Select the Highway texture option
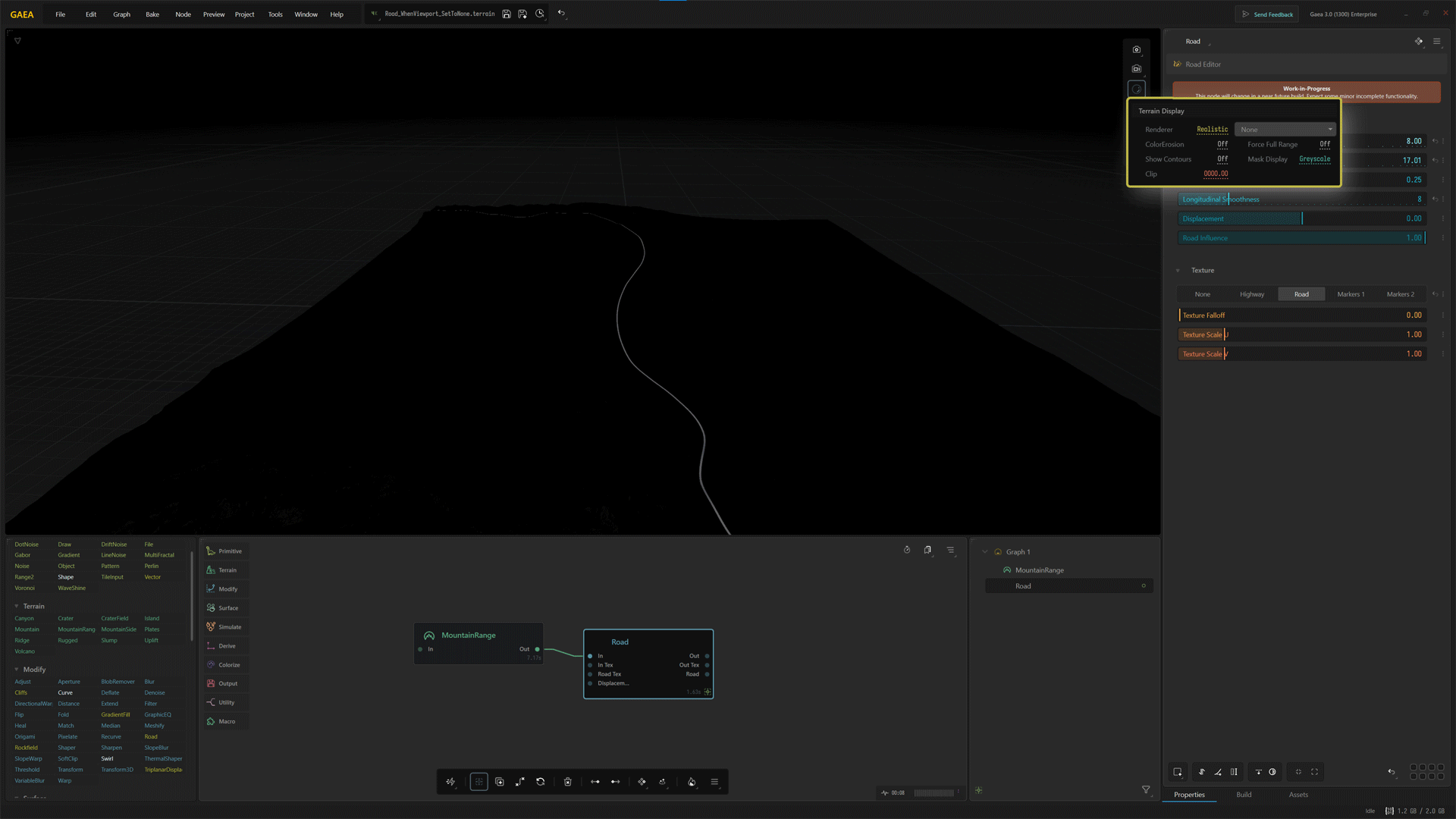 [x=1252, y=294]
